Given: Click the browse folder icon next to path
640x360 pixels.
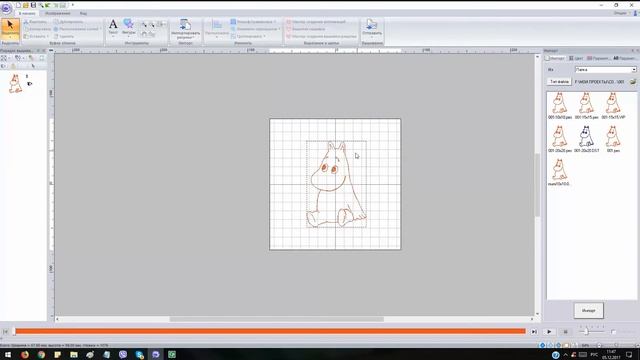Looking at the screenshot, I should (x=633, y=82).
